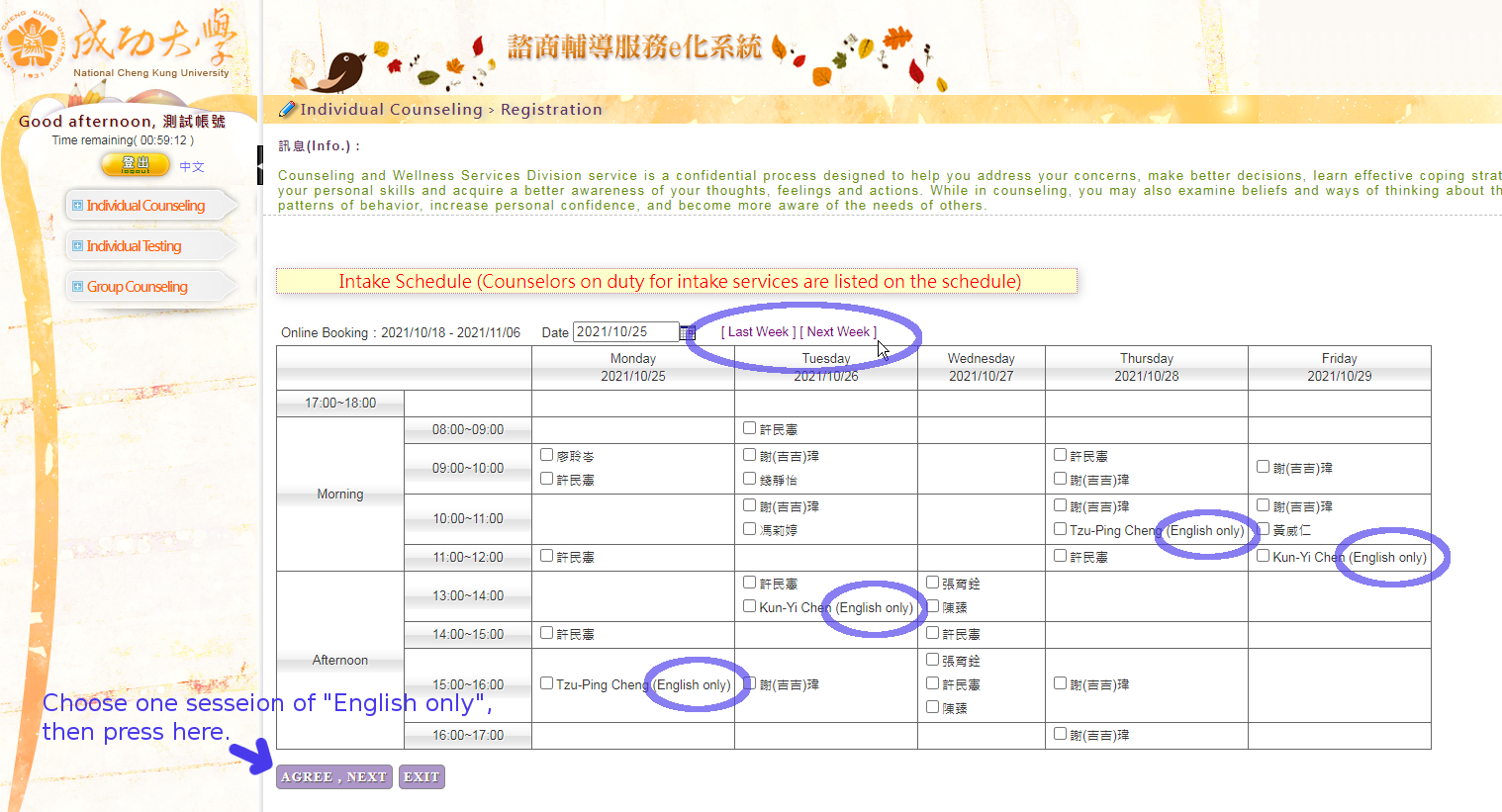Check Thursday 09:00 謝(吉吉)瑋 slot

(x=1061, y=479)
